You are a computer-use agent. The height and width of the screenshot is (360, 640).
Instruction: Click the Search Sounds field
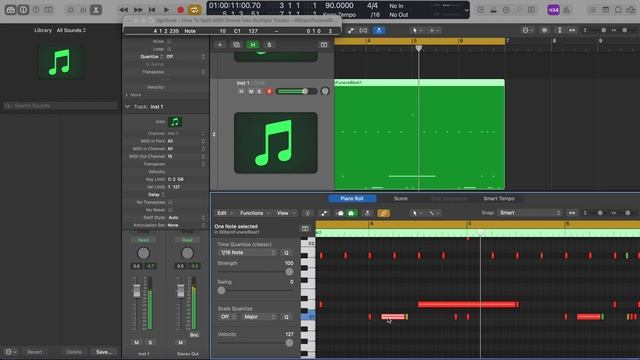(60, 106)
